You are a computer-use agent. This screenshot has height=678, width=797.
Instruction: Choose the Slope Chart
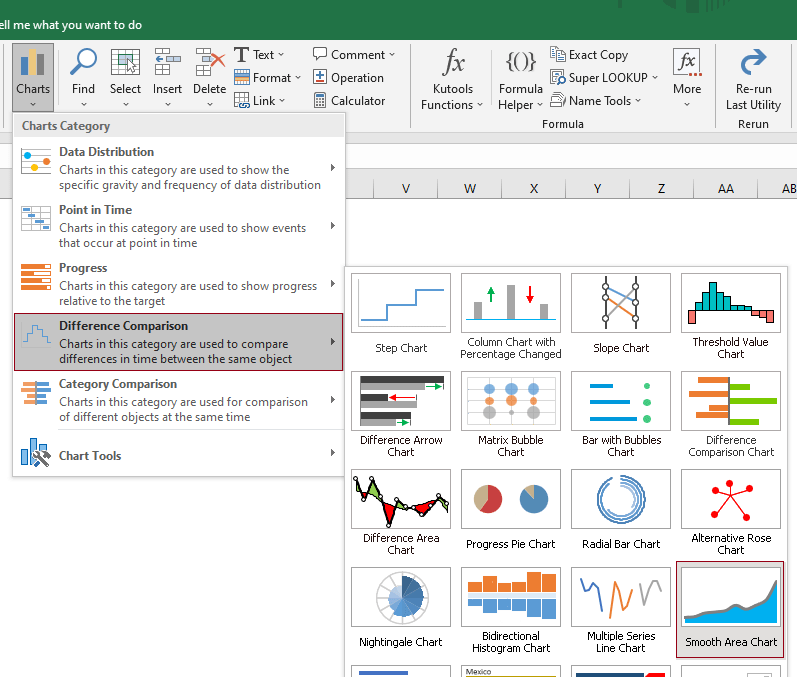pos(621,316)
